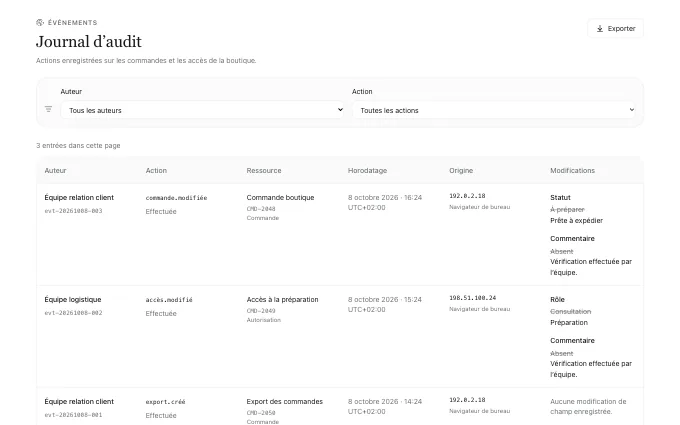This screenshot has width=680, height=425.
Task: Click the download icon in Exporter button
Action: (x=600, y=29)
